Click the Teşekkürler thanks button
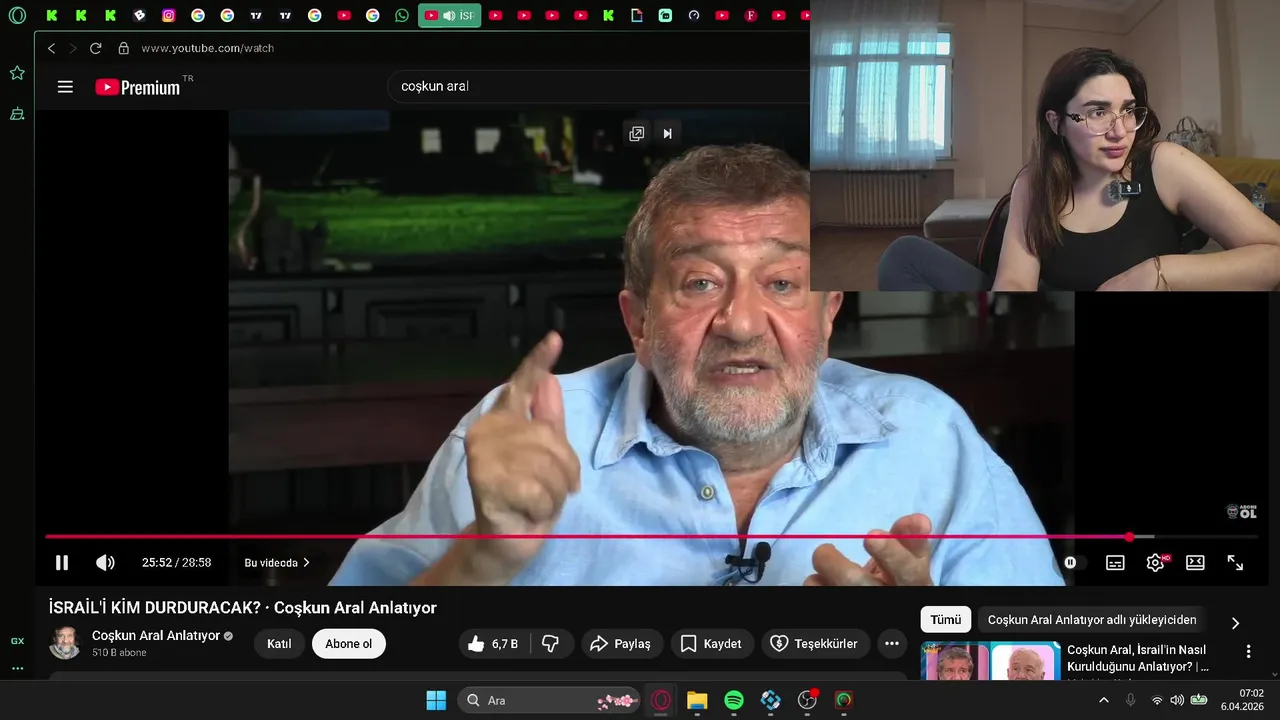Screen dimensions: 1280x720 point(815,644)
